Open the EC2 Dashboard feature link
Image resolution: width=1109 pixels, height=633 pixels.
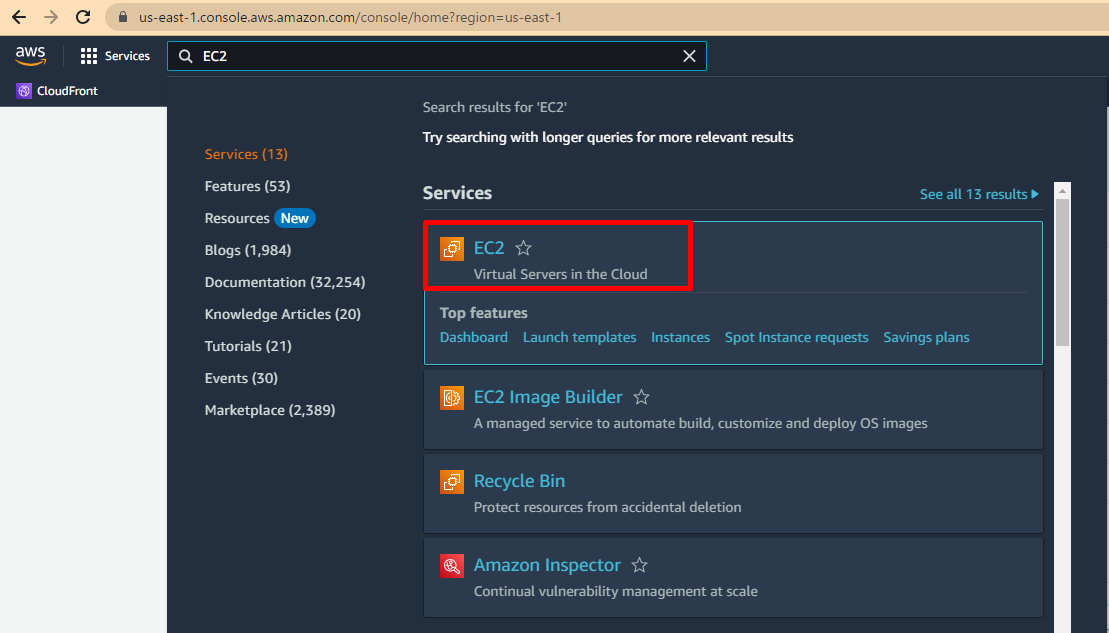tap(473, 338)
